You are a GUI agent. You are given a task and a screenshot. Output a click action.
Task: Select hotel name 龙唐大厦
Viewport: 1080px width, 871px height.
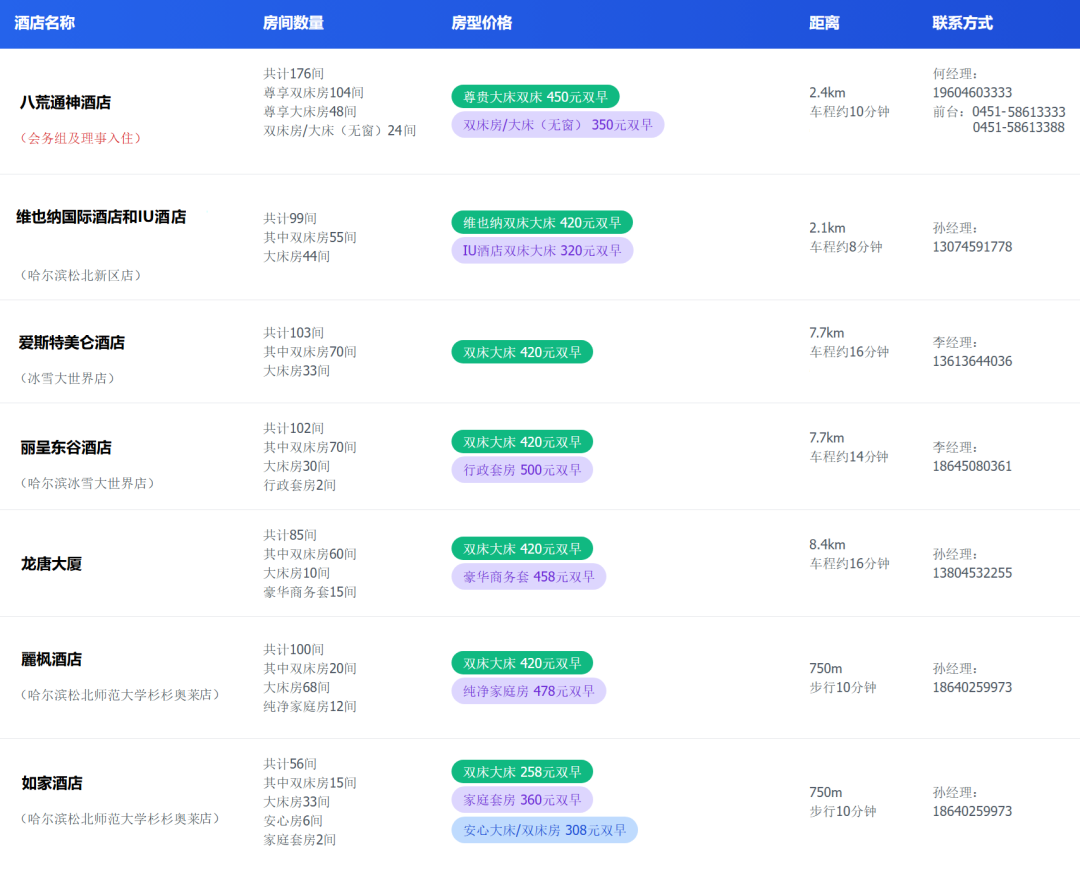[x=52, y=564]
